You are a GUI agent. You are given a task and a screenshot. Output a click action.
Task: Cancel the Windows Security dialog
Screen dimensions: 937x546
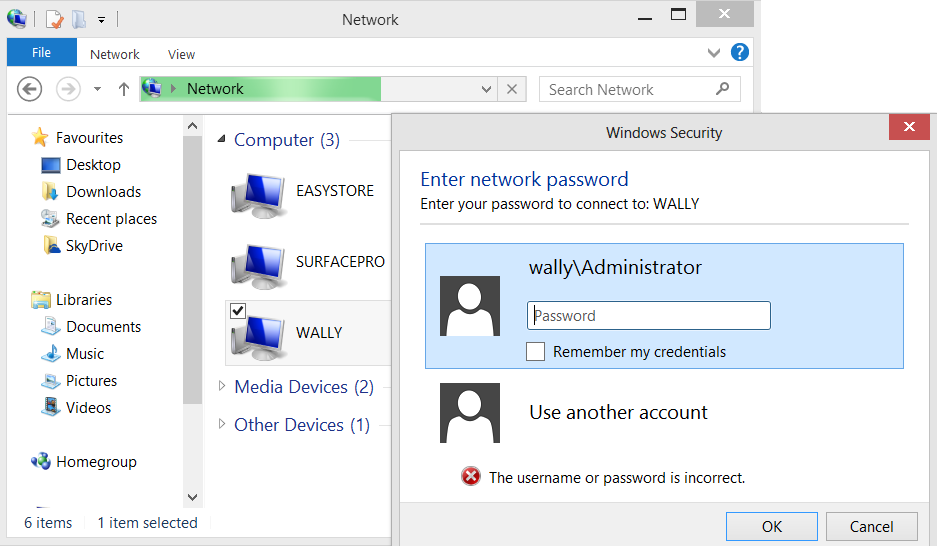(871, 527)
